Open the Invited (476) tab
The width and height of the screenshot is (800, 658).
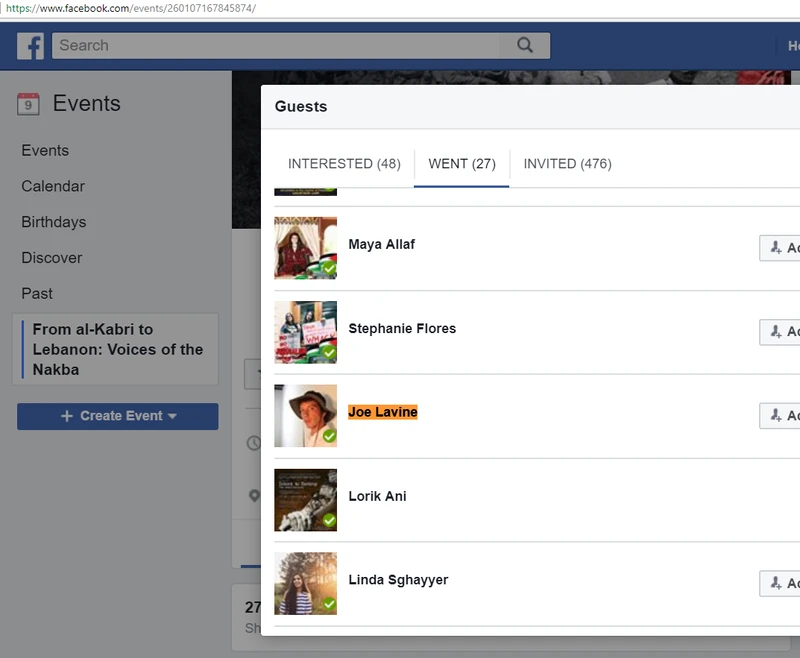click(567, 163)
